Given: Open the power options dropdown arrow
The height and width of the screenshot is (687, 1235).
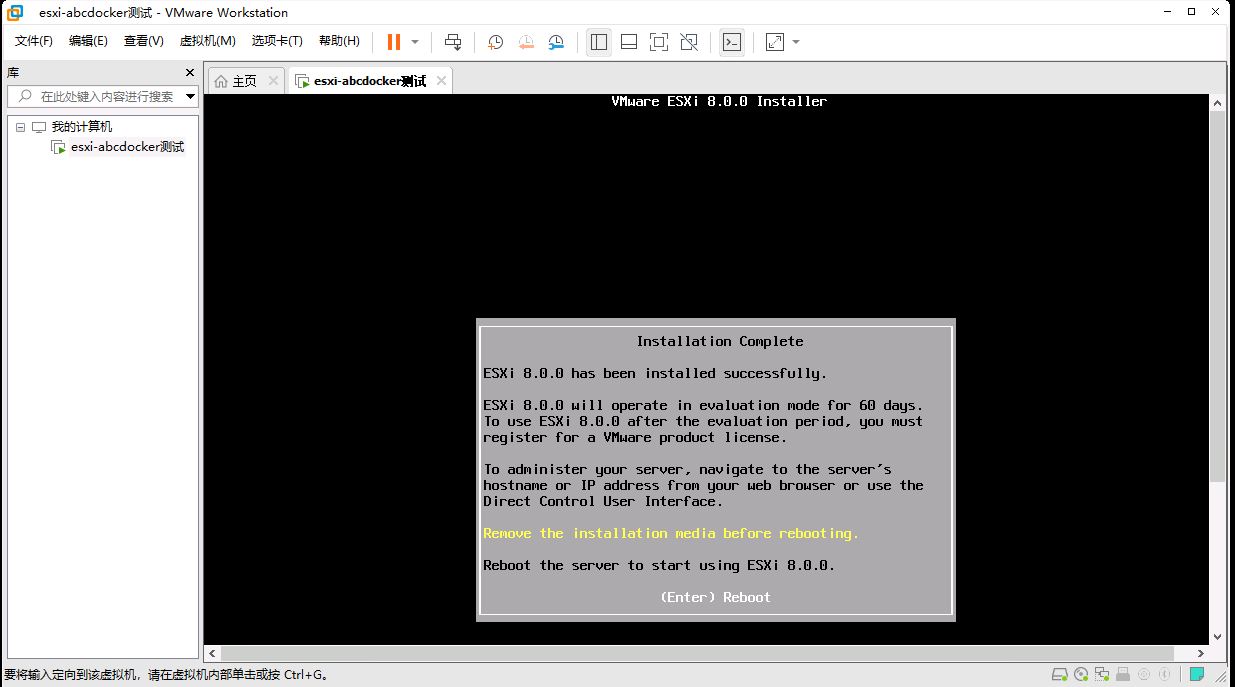Looking at the screenshot, I should [415, 42].
